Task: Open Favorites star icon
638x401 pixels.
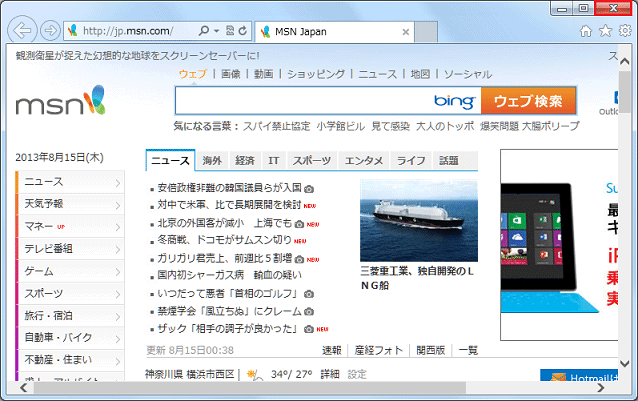Action: click(x=605, y=31)
